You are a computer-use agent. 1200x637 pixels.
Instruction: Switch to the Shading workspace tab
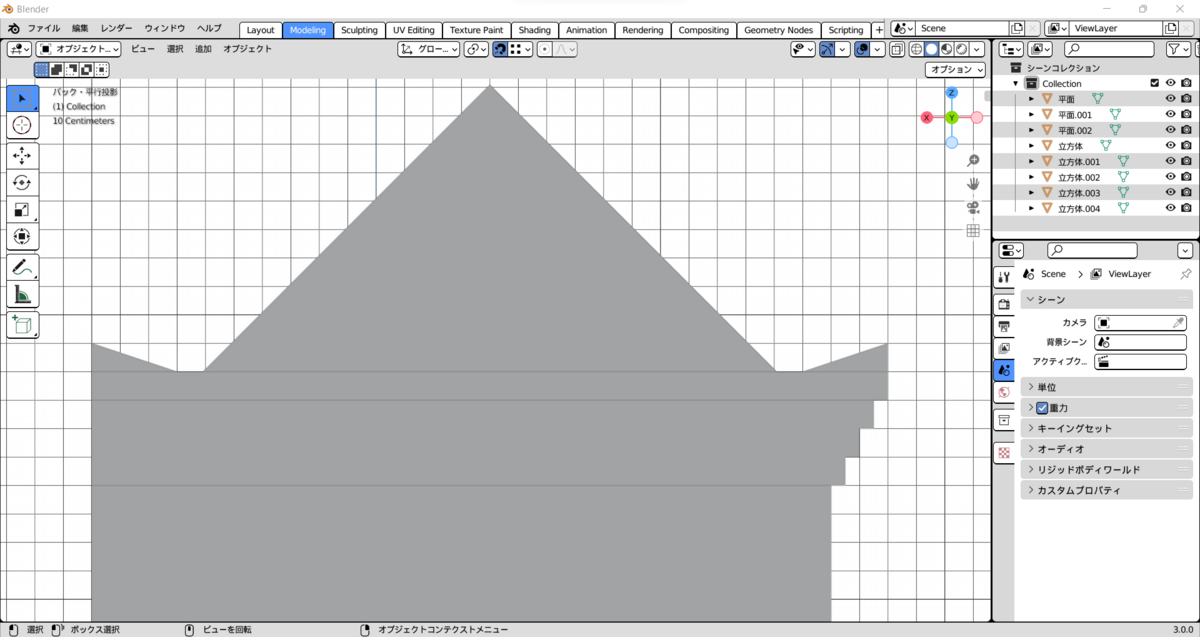point(534,30)
